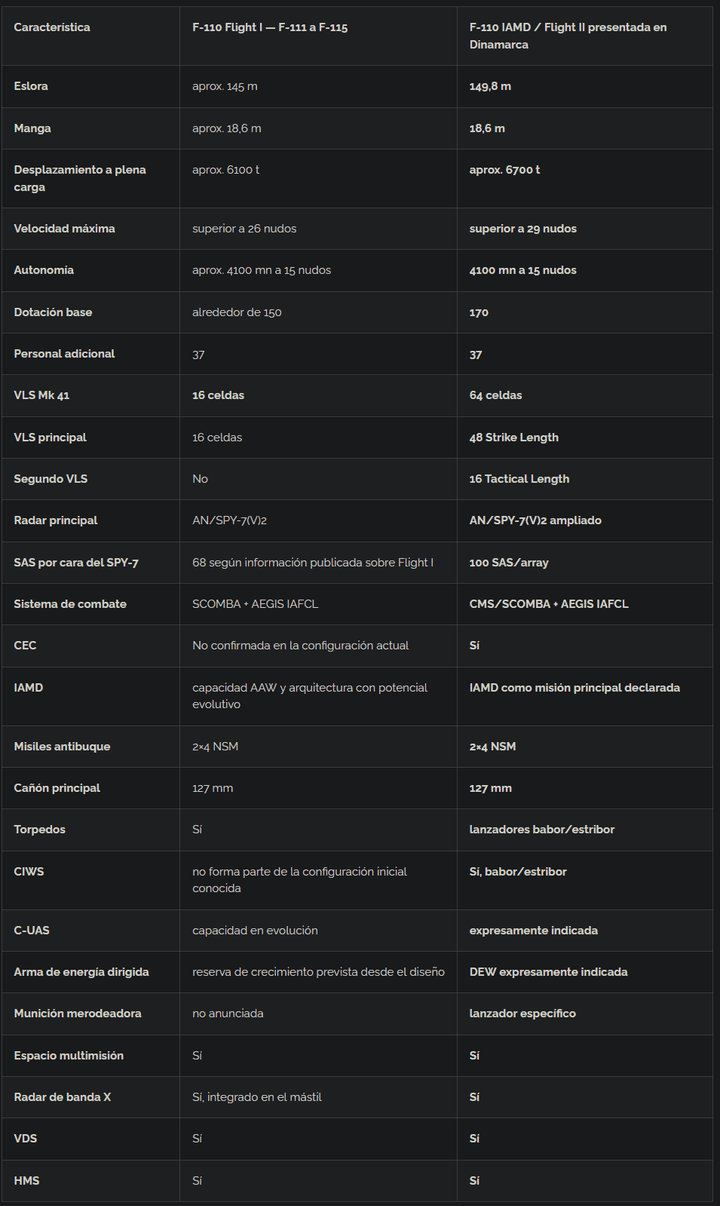Select 'Sí, integrado en el mástil' cell

point(257,1097)
